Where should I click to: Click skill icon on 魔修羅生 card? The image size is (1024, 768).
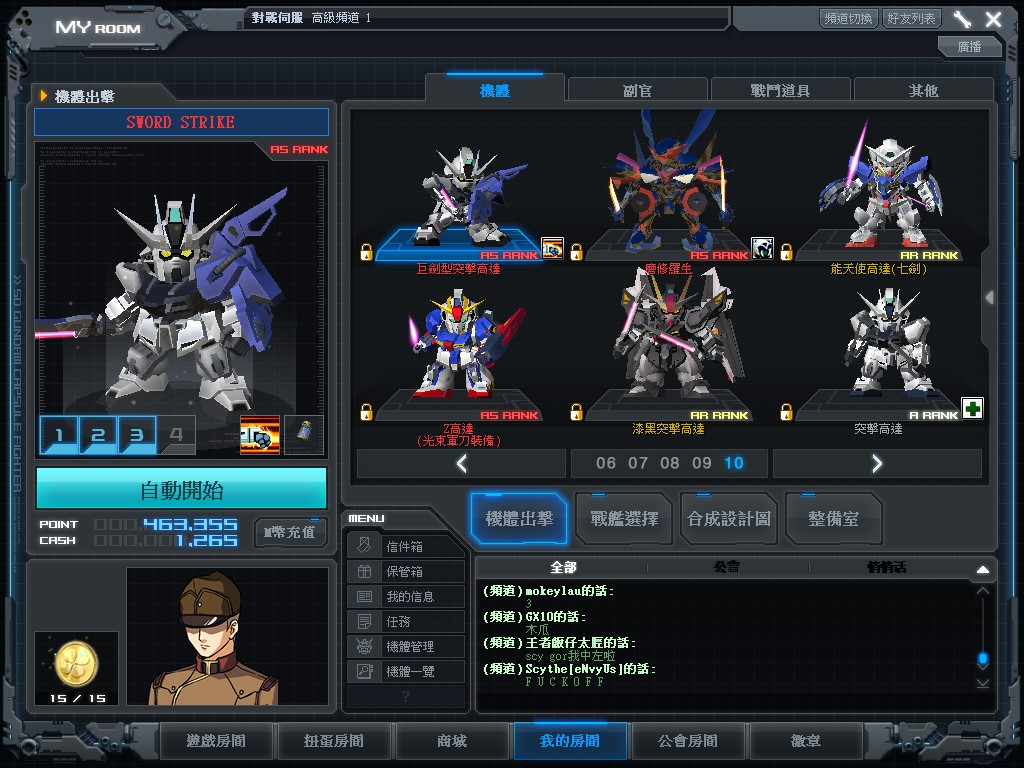[x=762, y=248]
